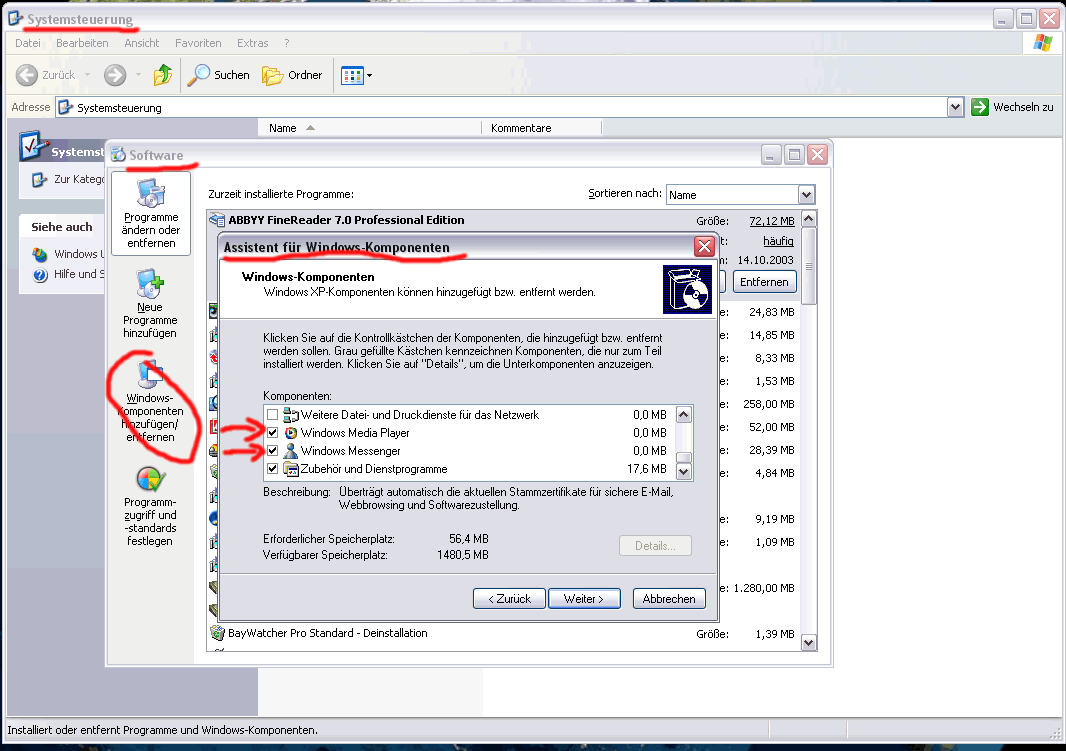Click scroll down arrow in Komponenten list
The width and height of the screenshot is (1066, 751).
(684, 470)
